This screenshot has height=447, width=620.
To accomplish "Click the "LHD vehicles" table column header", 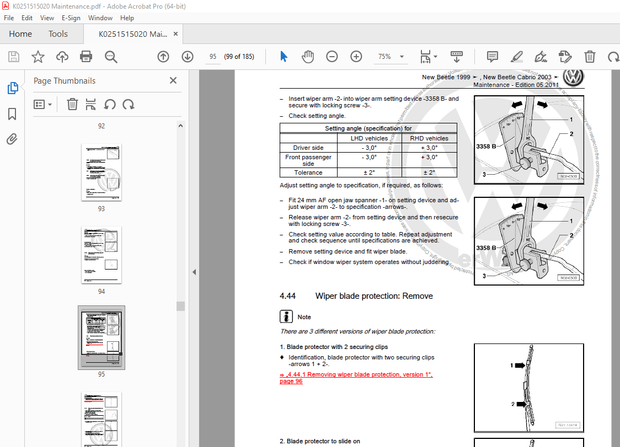I will coord(369,138).
